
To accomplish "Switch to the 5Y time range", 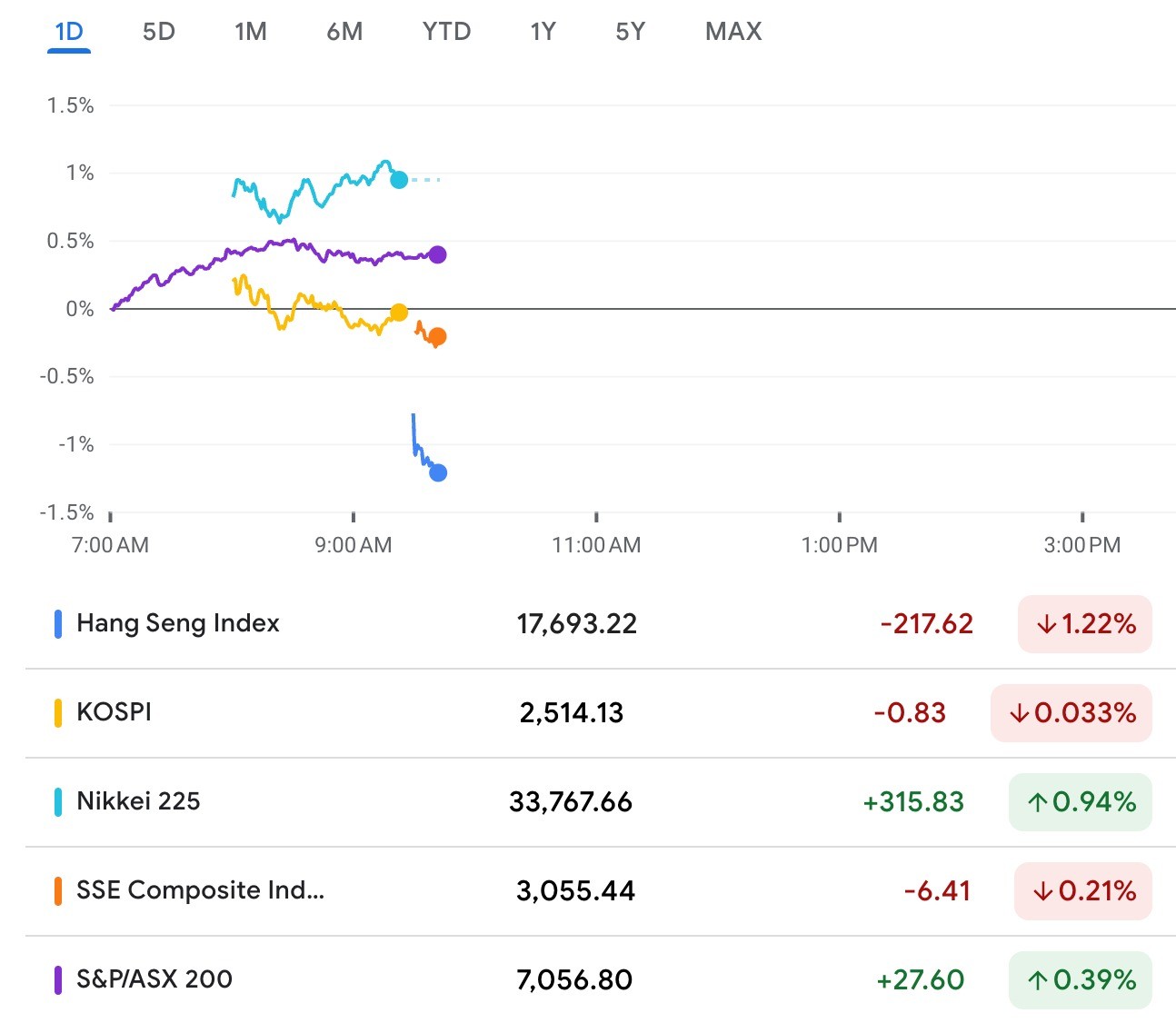I will (x=630, y=32).
